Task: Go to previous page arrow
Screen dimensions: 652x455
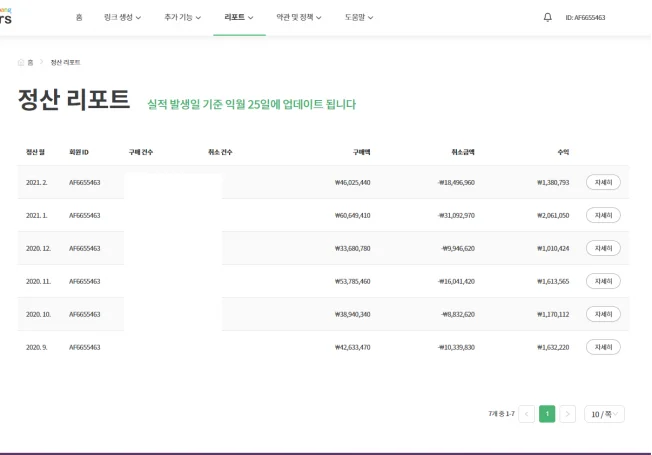Action: tap(526, 414)
